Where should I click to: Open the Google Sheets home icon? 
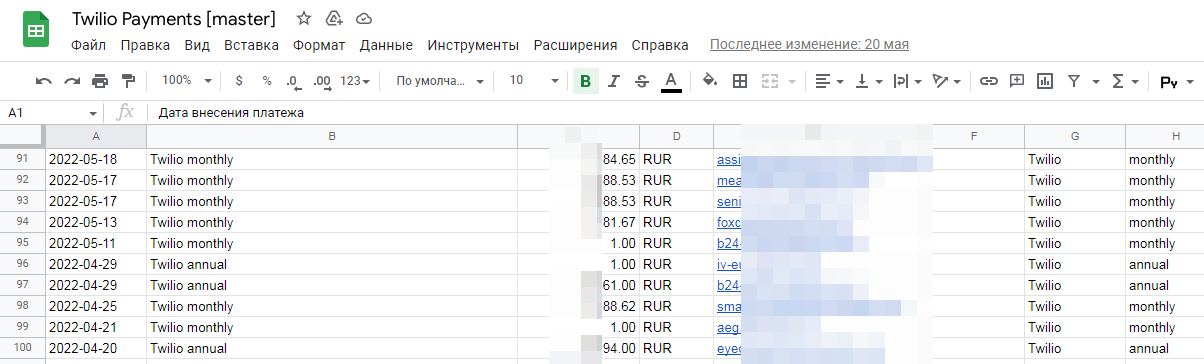pos(36,30)
